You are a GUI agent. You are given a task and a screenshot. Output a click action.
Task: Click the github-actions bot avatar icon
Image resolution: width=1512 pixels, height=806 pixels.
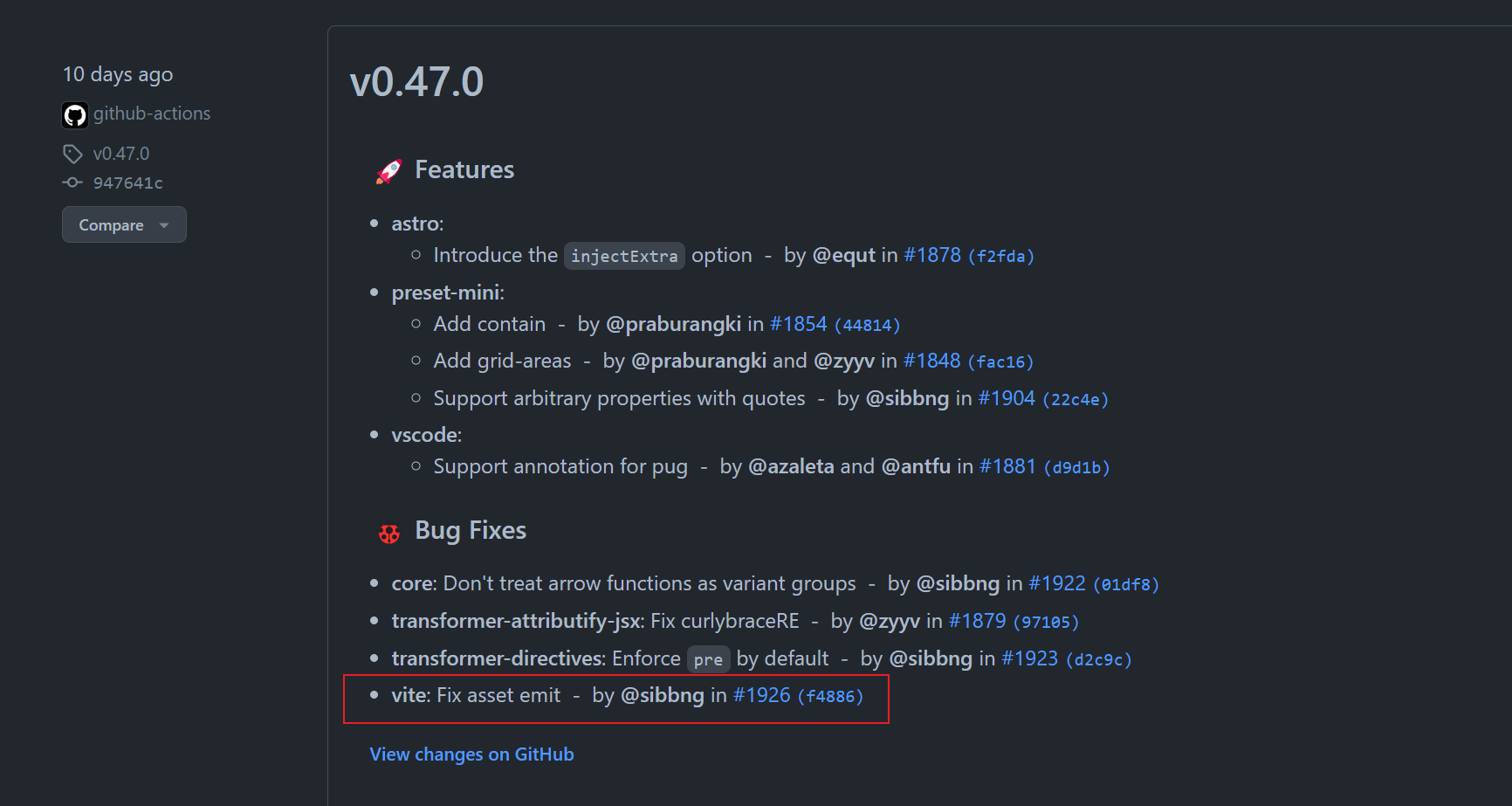pos(75,114)
